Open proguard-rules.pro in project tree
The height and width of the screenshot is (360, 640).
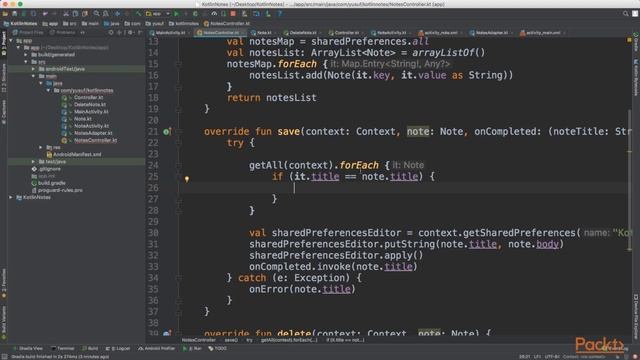coord(60,190)
